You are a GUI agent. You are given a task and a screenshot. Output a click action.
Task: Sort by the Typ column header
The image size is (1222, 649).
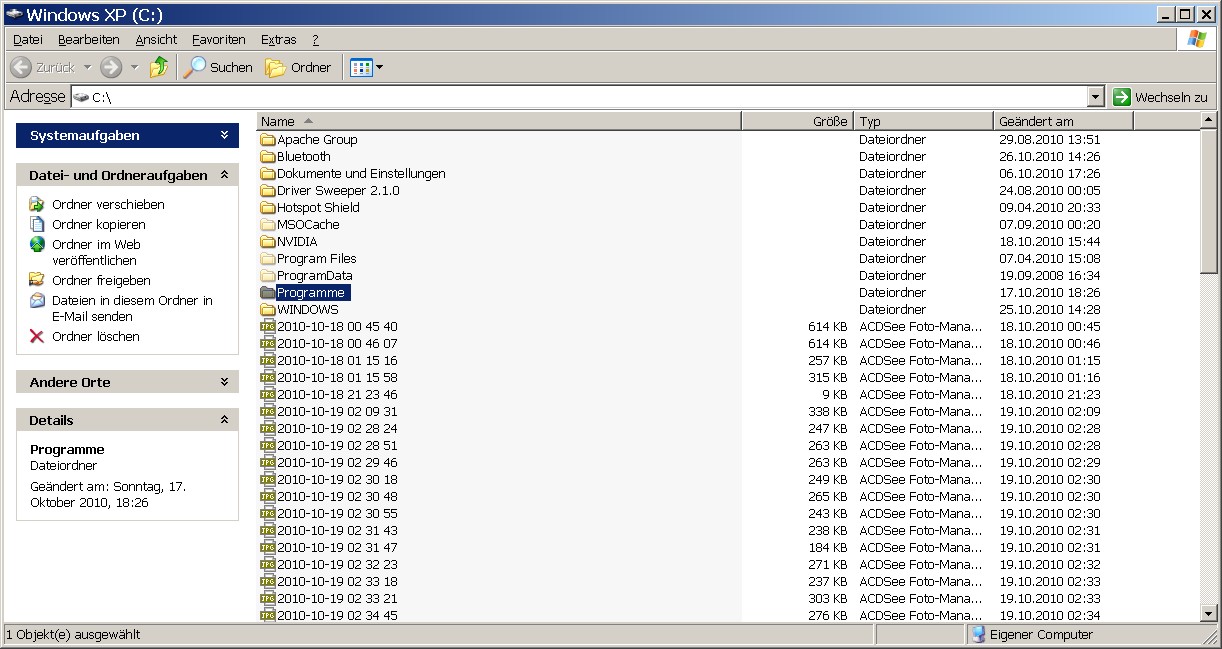[x=924, y=121]
